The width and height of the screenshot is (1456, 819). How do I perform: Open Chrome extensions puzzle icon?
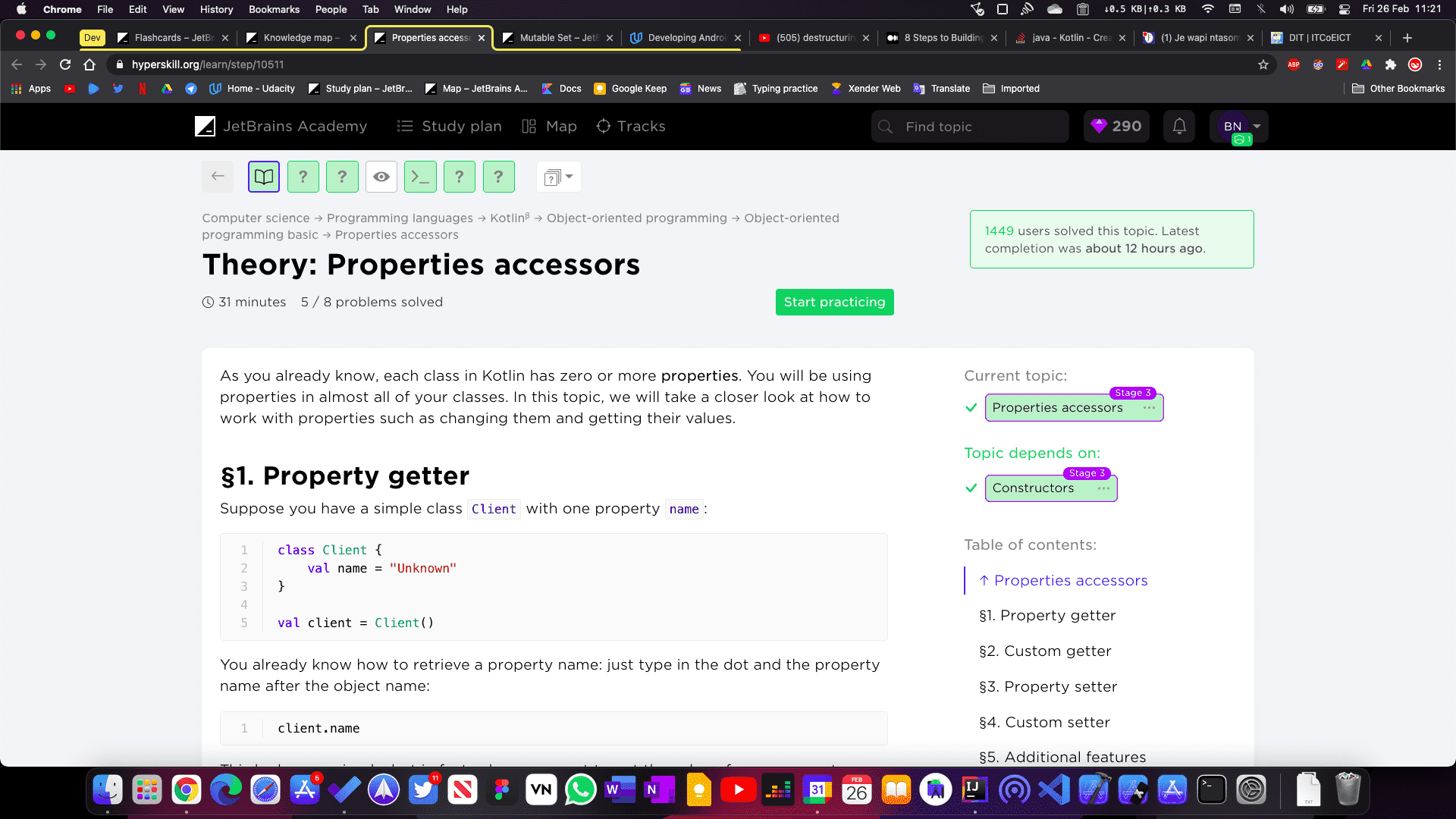click(1391, 64)
